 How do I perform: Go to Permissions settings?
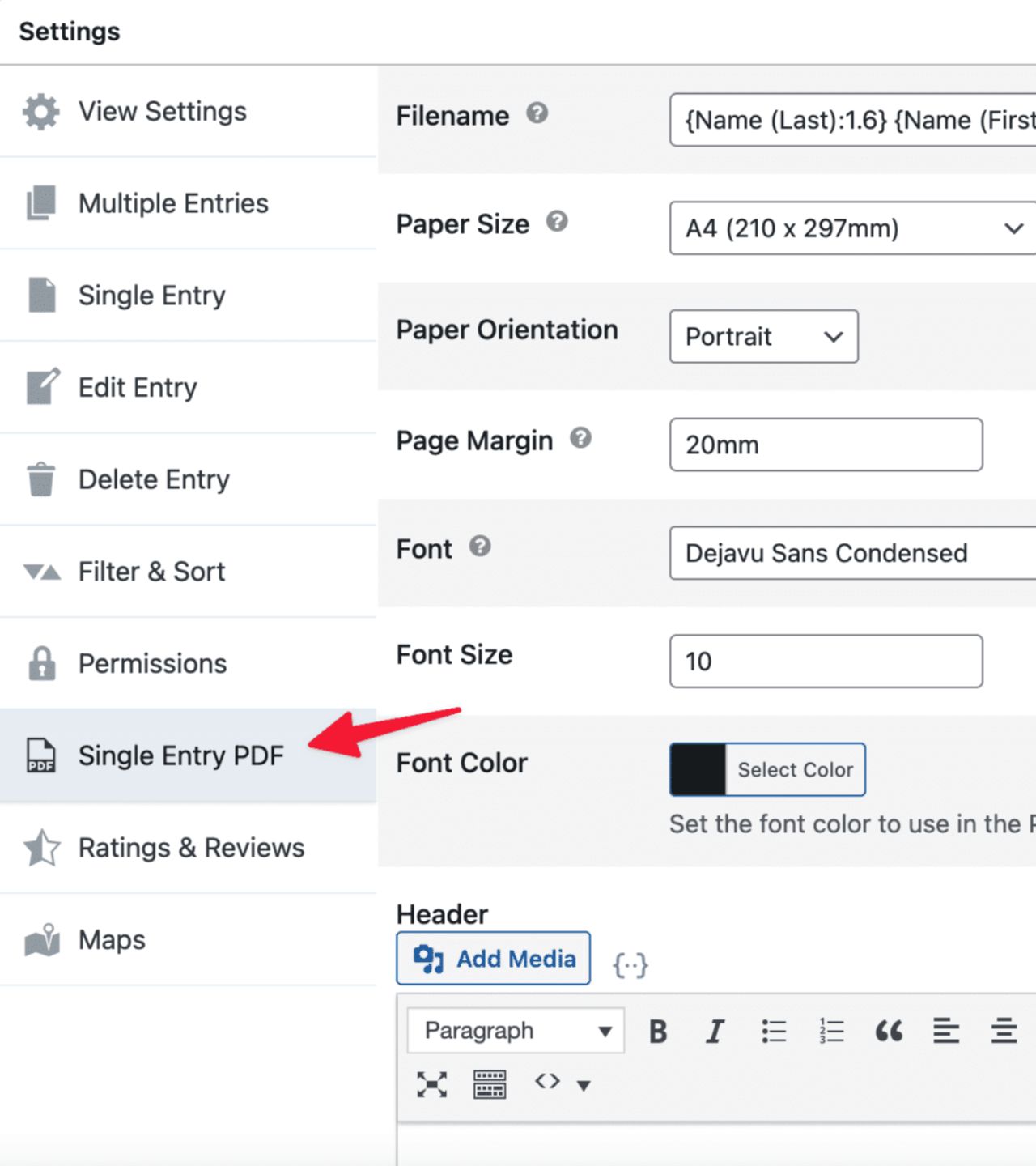point(152,663)
